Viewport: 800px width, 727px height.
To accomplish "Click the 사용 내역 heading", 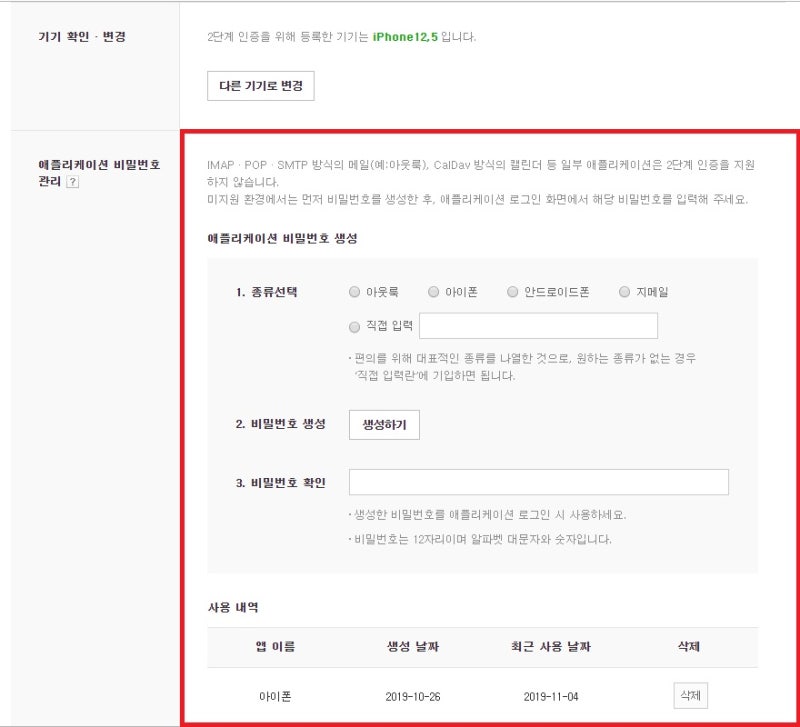I will point(233,608).
